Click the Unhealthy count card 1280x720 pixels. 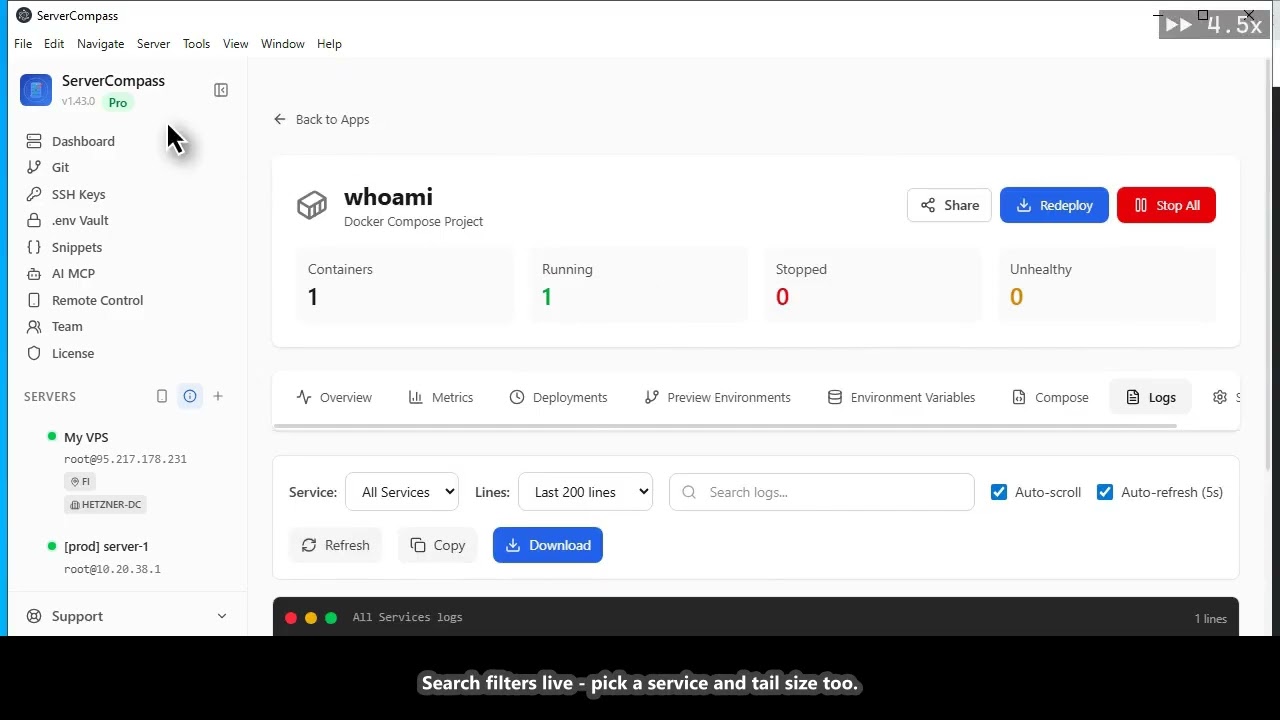(x=1107, y=285)
